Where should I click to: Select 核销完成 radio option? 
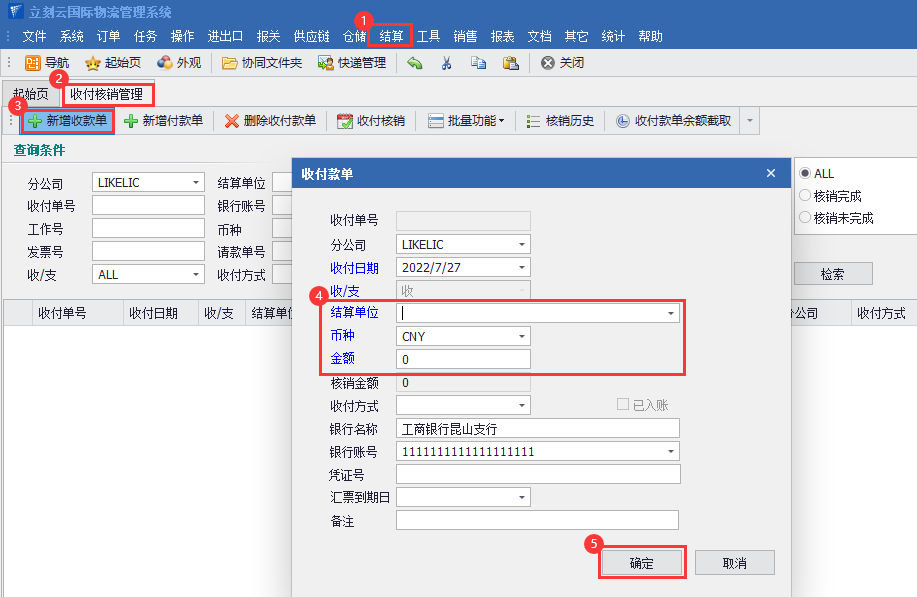tap(805, 196)
